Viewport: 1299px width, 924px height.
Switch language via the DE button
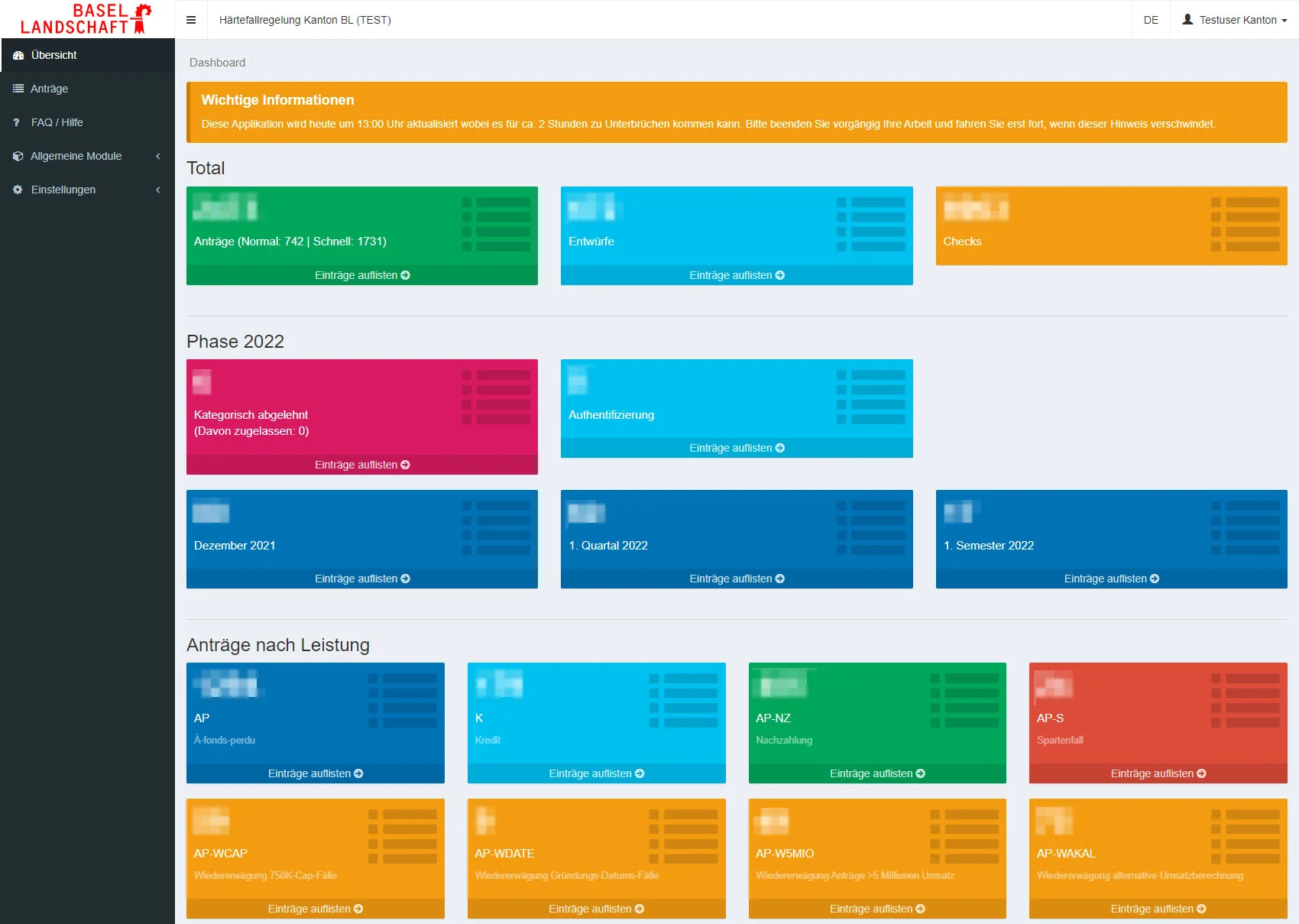pos(1151,20)
